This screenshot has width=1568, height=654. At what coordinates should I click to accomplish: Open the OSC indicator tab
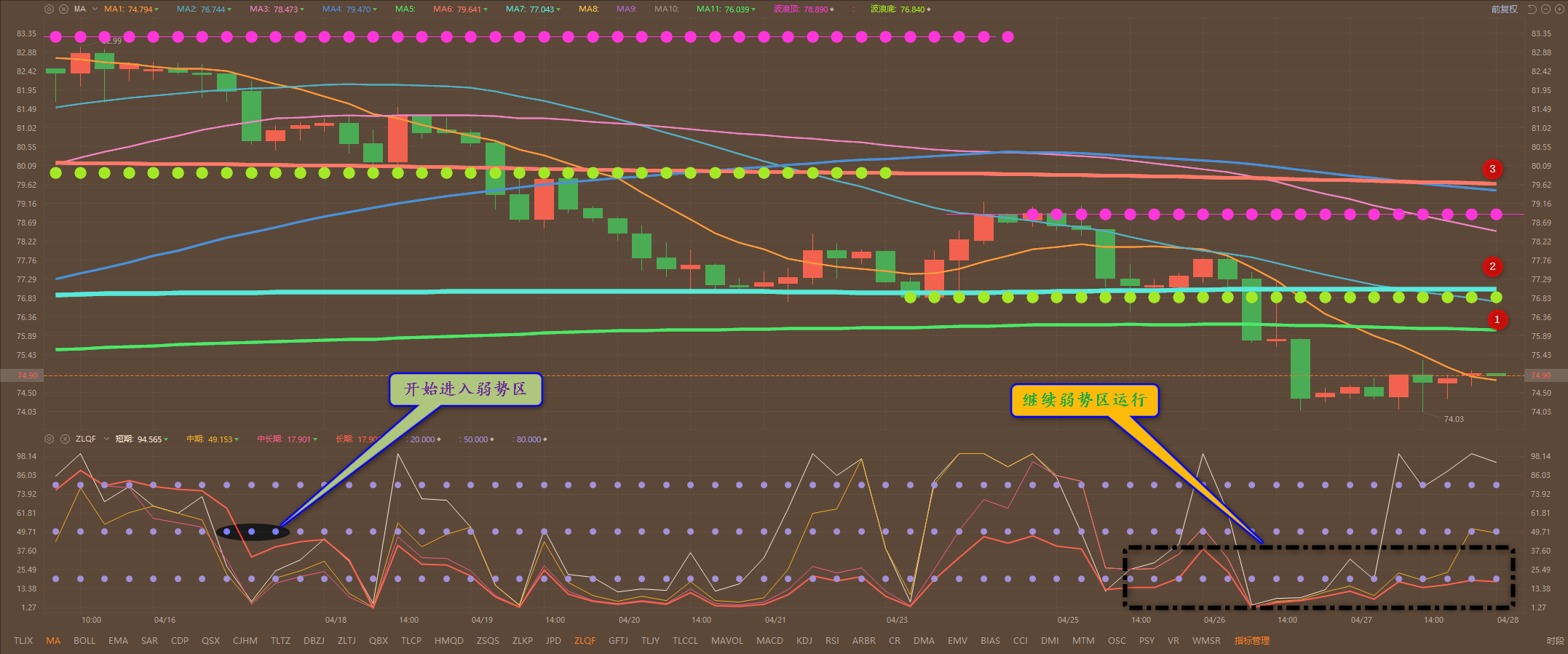click(x=1117, y=641)
